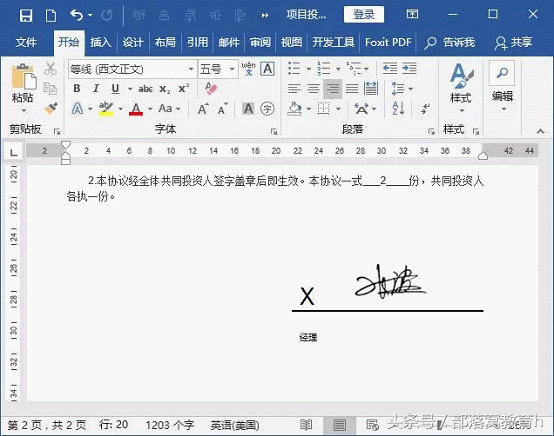The width and height of the screenshot is (554, 436).
Task: Toggle right paragraph alignment
Action: (332, 88)
